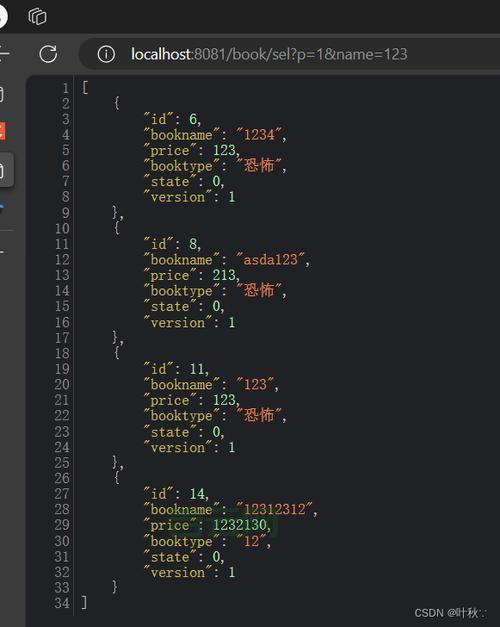The height and width of the screenshot is (627, 500).
Task: Reload the page with refresh icon
Action: click(x=48, y=54)
